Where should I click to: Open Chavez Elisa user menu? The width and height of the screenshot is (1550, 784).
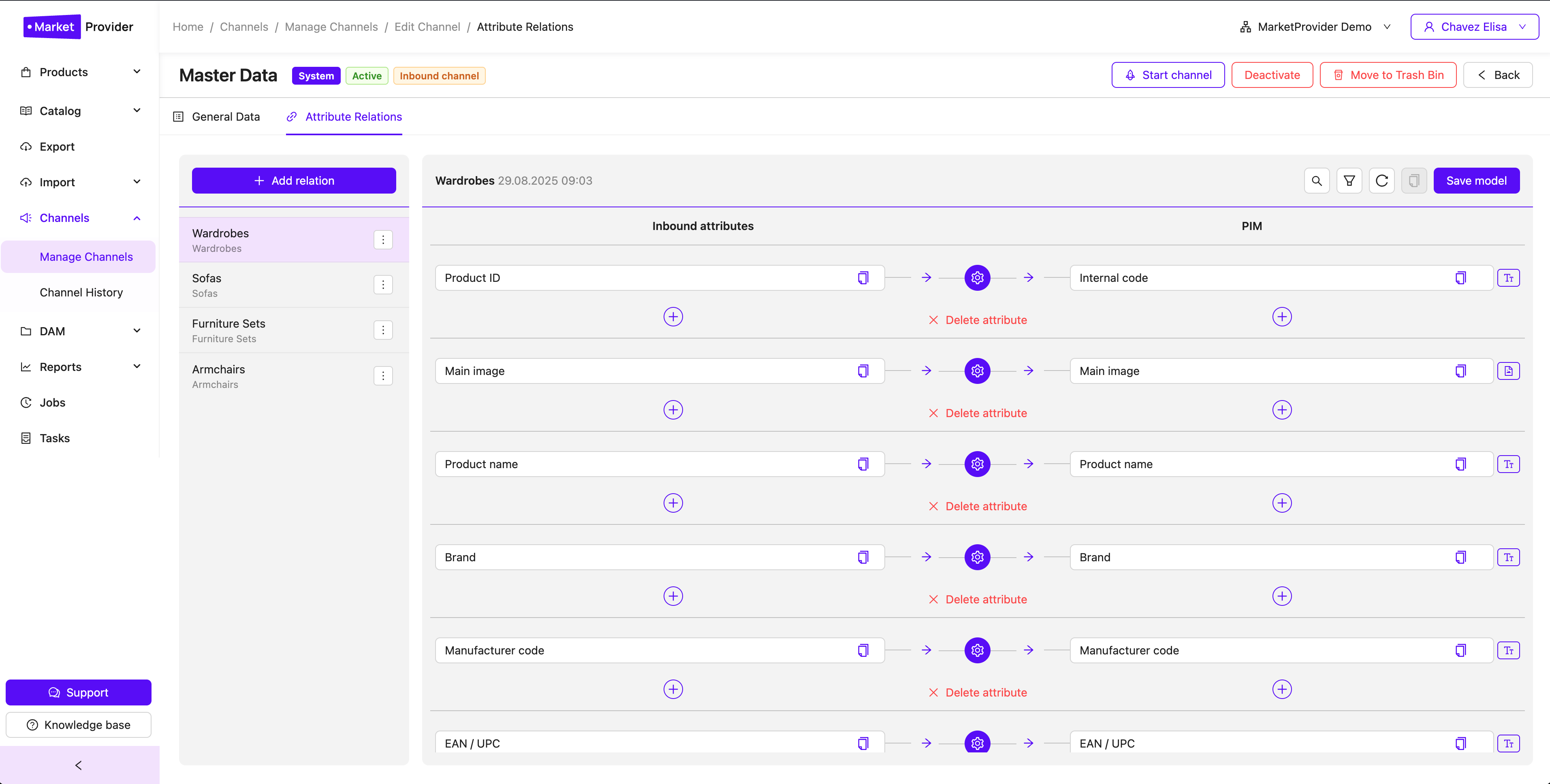[x=1474, y=27]
